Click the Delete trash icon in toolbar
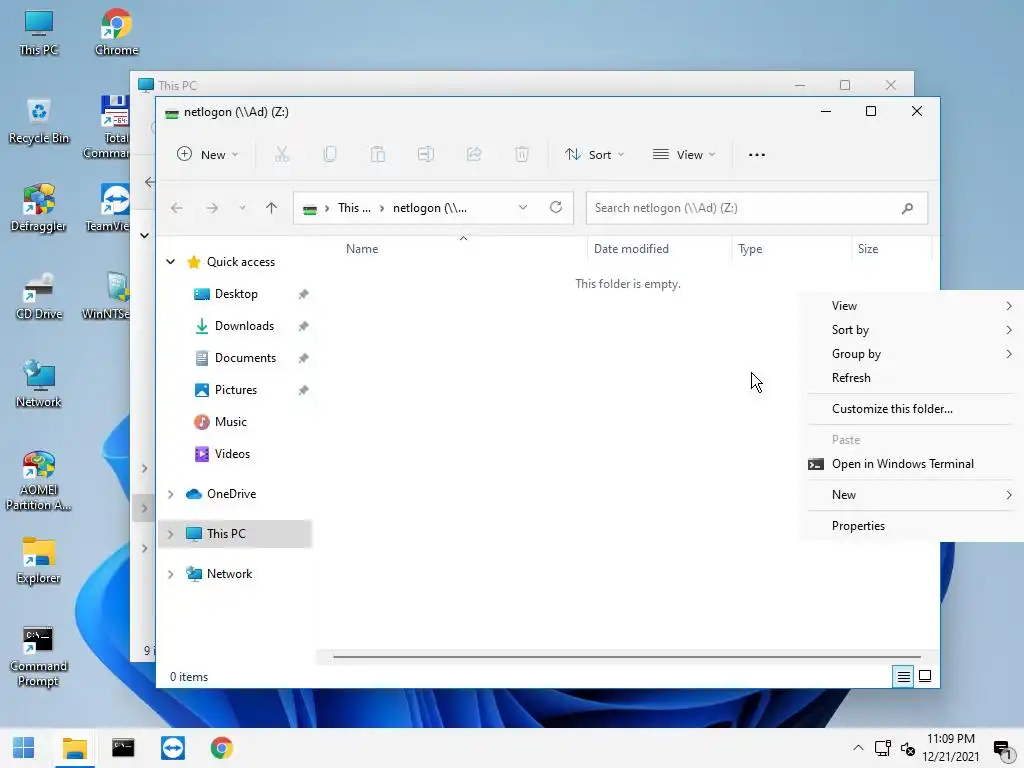 [x=521, y=155]
